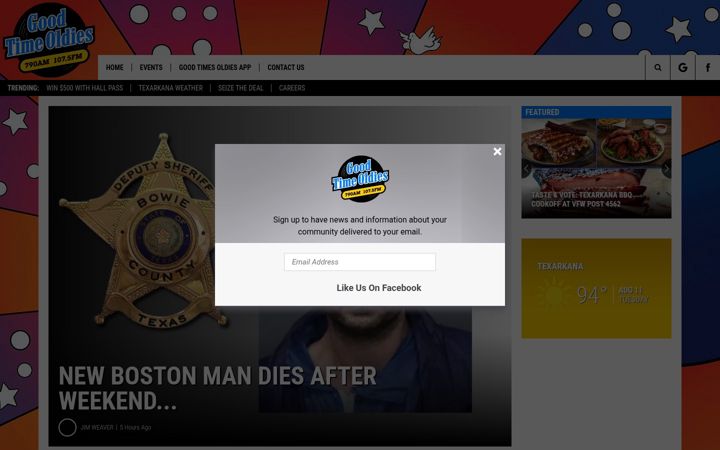Open Texarkana Weather trending link
This screenshot has width=720, height=450.
(170, 88)
